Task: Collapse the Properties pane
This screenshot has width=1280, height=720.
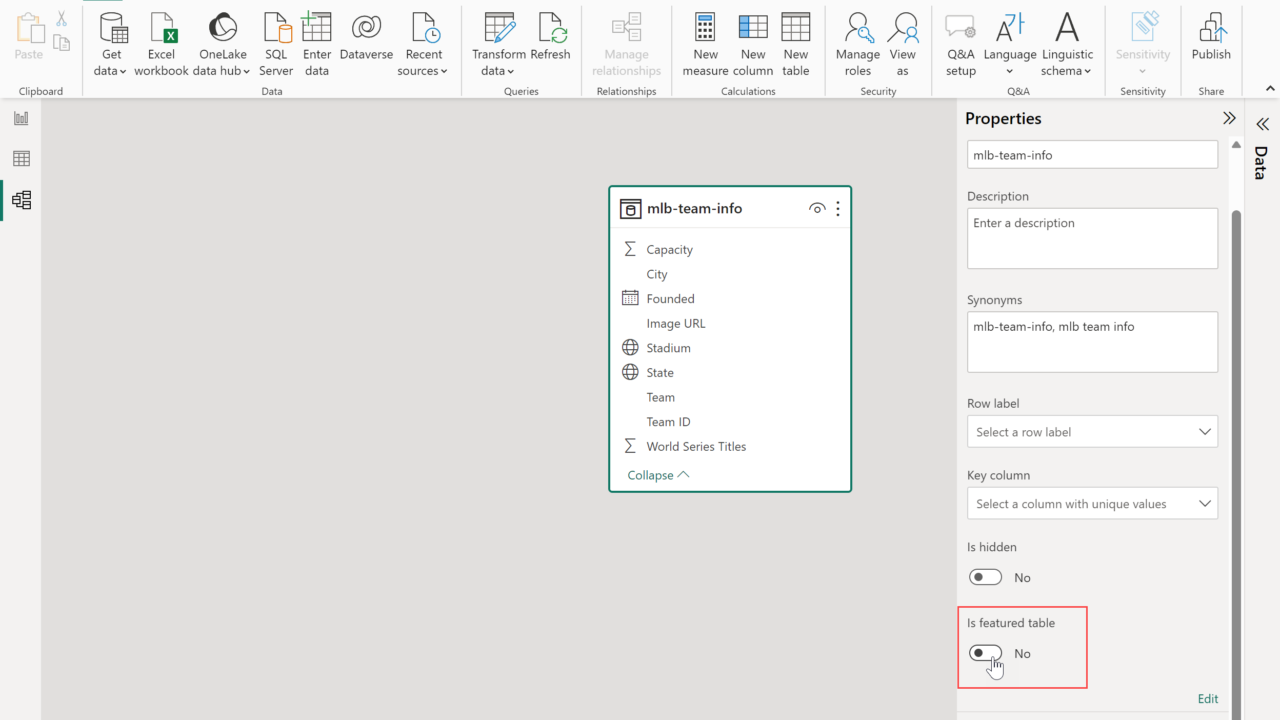Action: (x=1229, y=118)
